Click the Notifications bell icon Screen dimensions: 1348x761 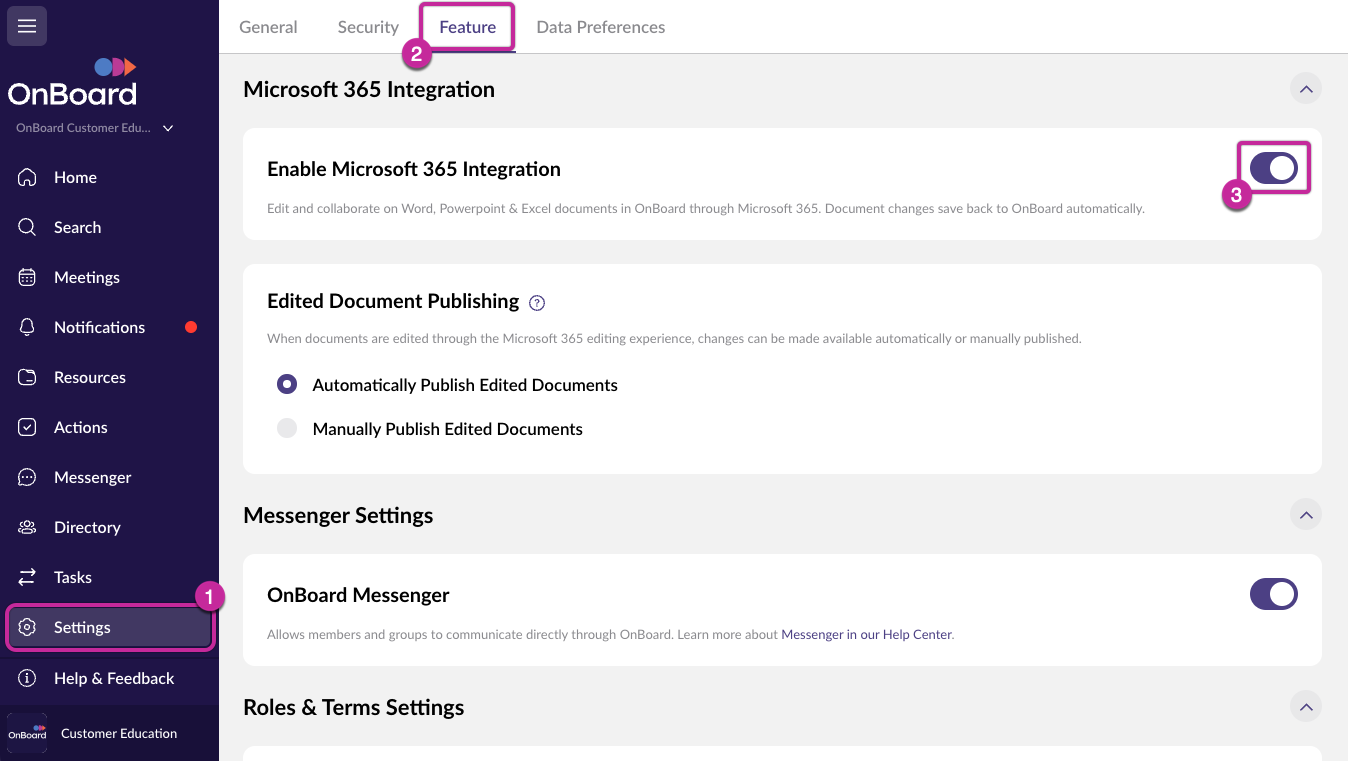[x=27, y=327]
